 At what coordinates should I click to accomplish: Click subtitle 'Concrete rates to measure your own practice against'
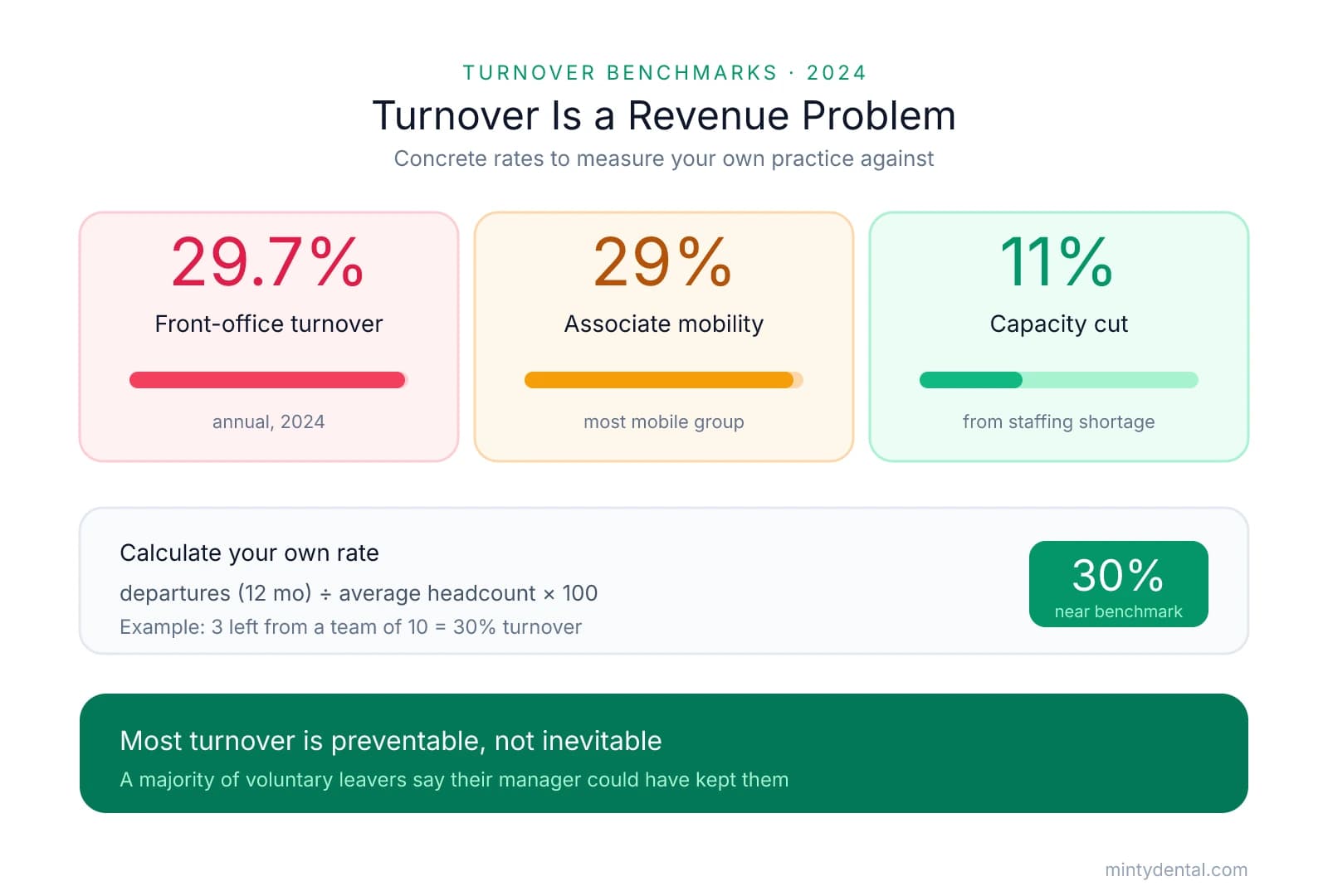(664, 158)
